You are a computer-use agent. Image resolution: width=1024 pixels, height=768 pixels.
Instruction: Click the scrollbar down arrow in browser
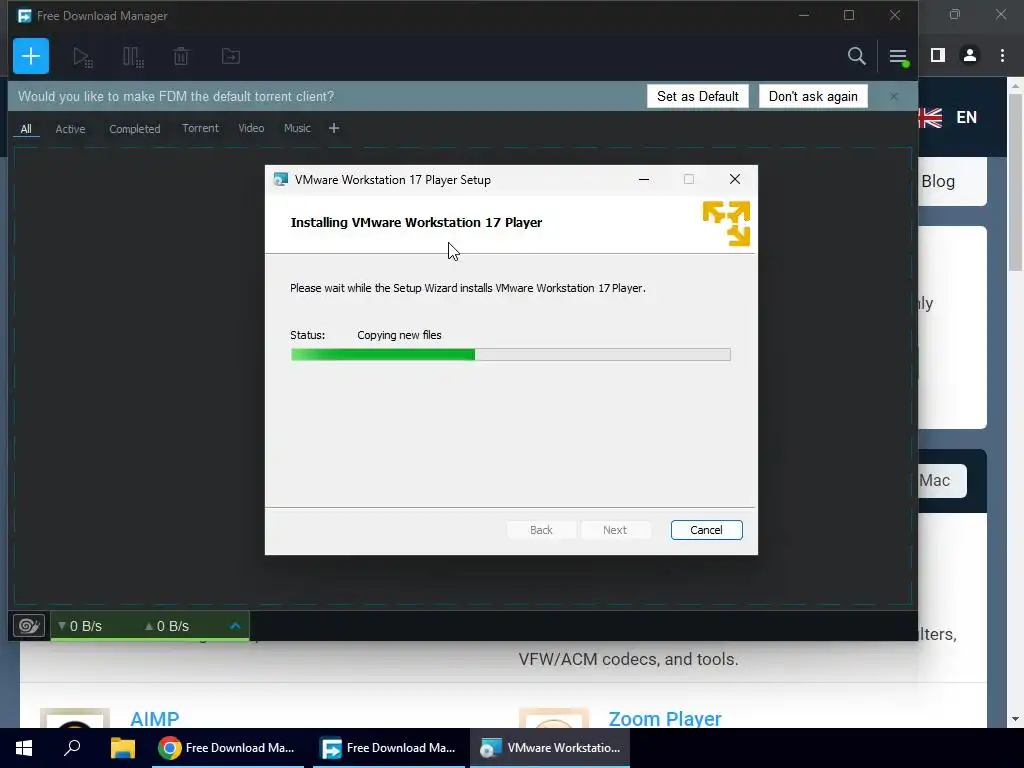[x=1015, y=719]
